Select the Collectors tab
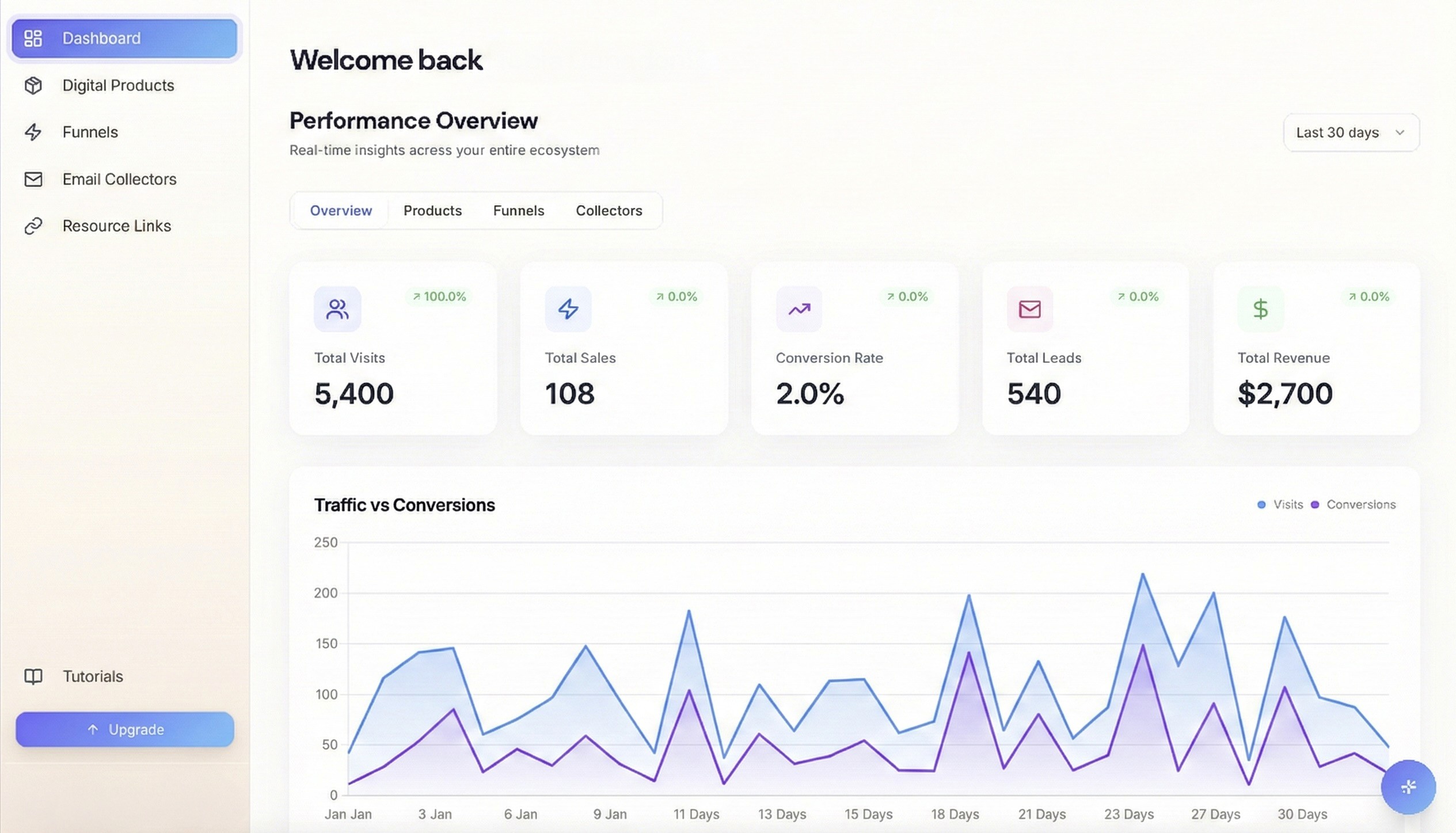Image resolution: width=1456 pixels, height=833 pixels. pos(609,210)
